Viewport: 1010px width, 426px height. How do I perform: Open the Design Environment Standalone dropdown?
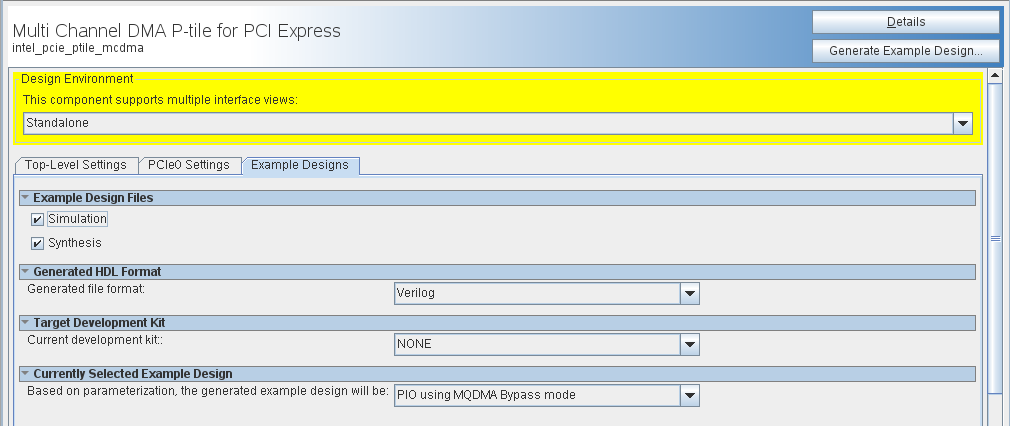963,123
